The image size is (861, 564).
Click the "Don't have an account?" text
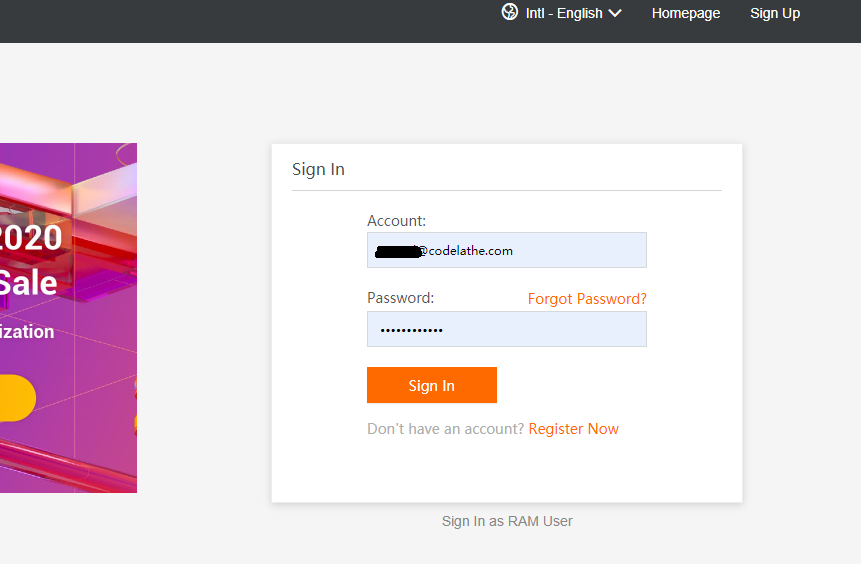click(x=445, y=429)
